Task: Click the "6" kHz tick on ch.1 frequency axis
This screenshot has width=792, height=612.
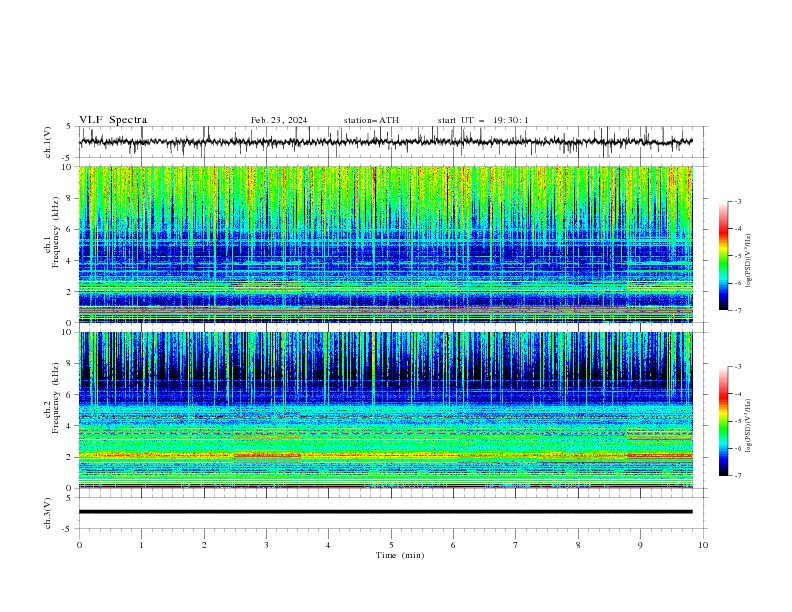Action: pyautogui.click(x=70, y=229)
